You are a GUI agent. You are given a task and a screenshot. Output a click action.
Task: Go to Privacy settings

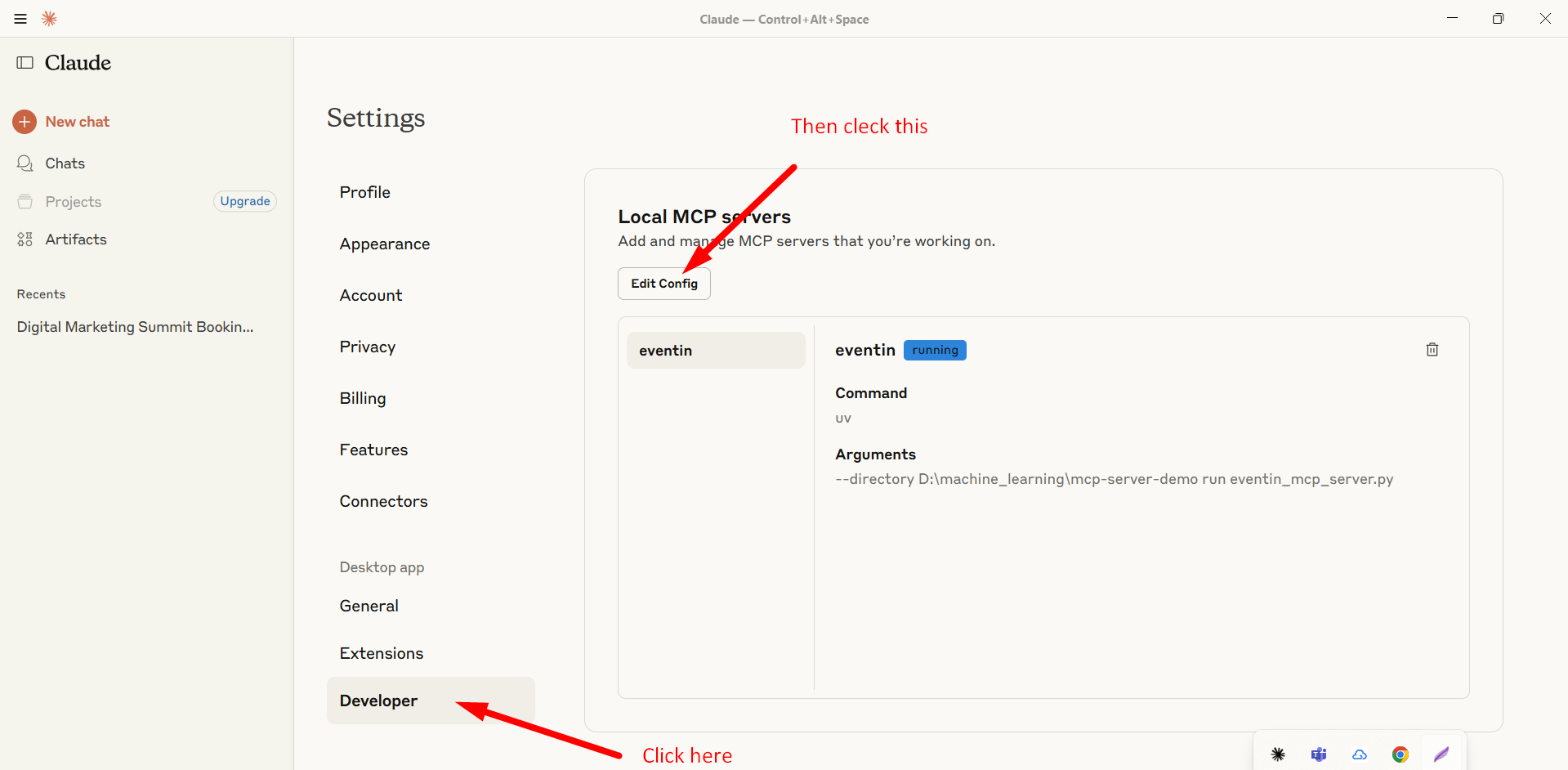coord(368,347)
